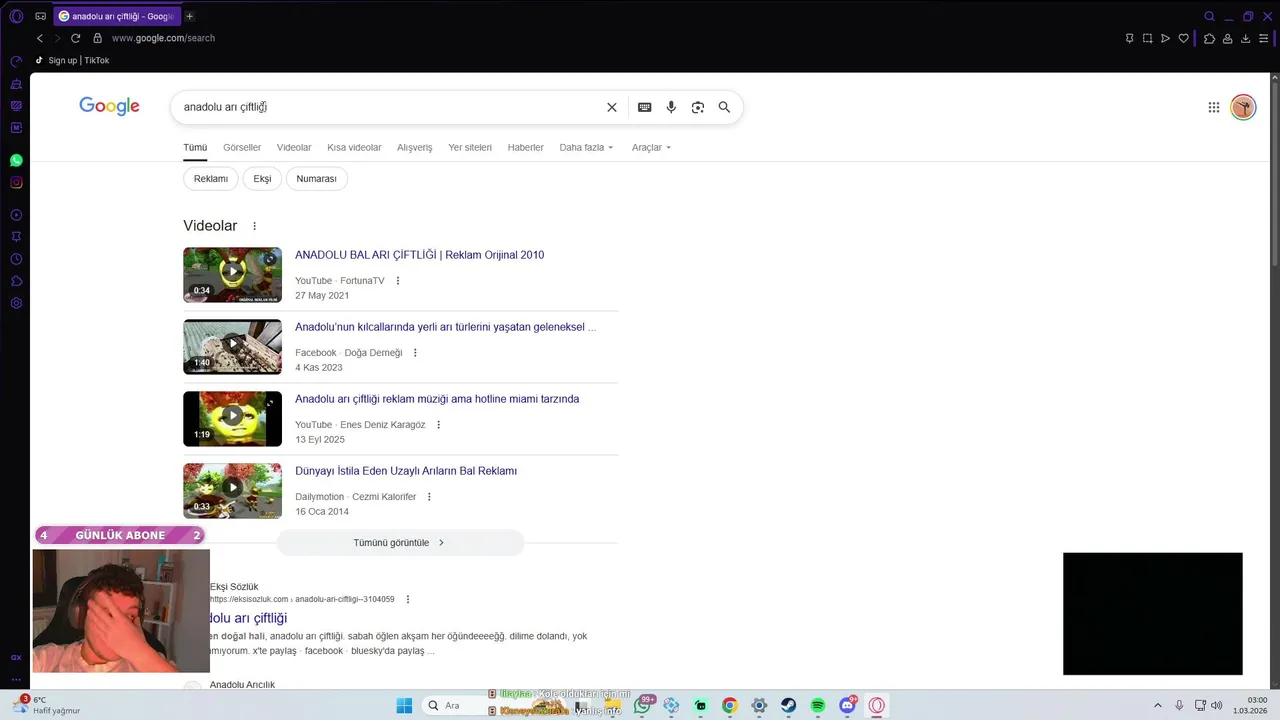View site security lock info
Viewport: 1280px width, 720px height.
97,38
